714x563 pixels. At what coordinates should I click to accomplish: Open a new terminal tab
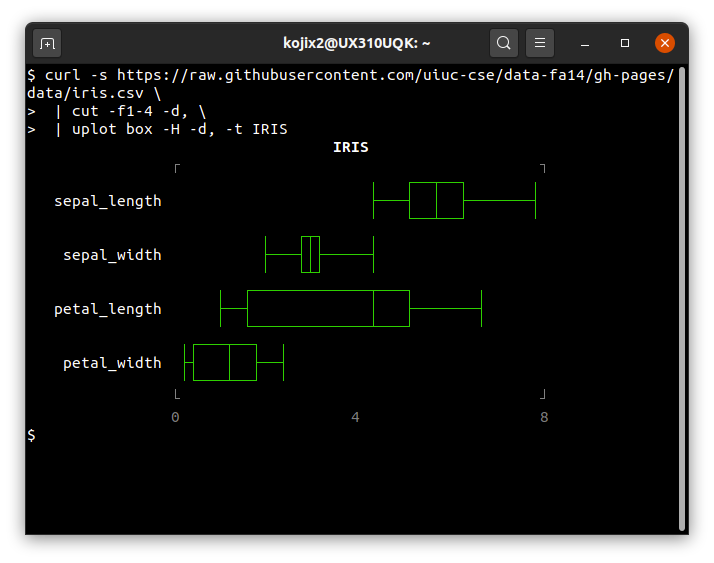pos(47,43)
